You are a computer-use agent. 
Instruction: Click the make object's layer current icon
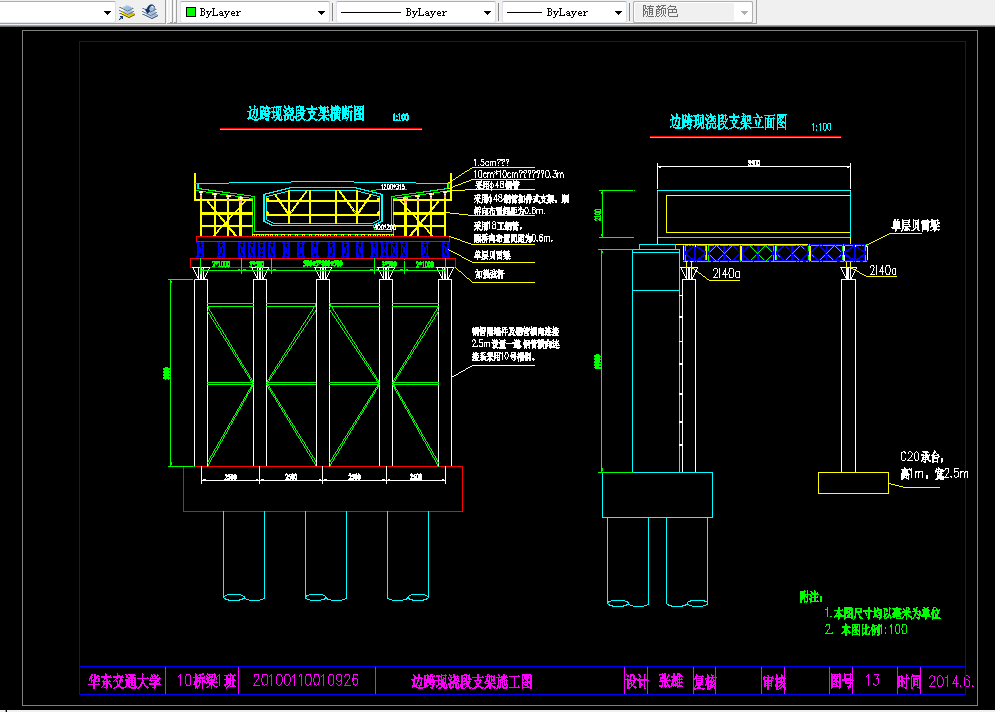point(127,12)
